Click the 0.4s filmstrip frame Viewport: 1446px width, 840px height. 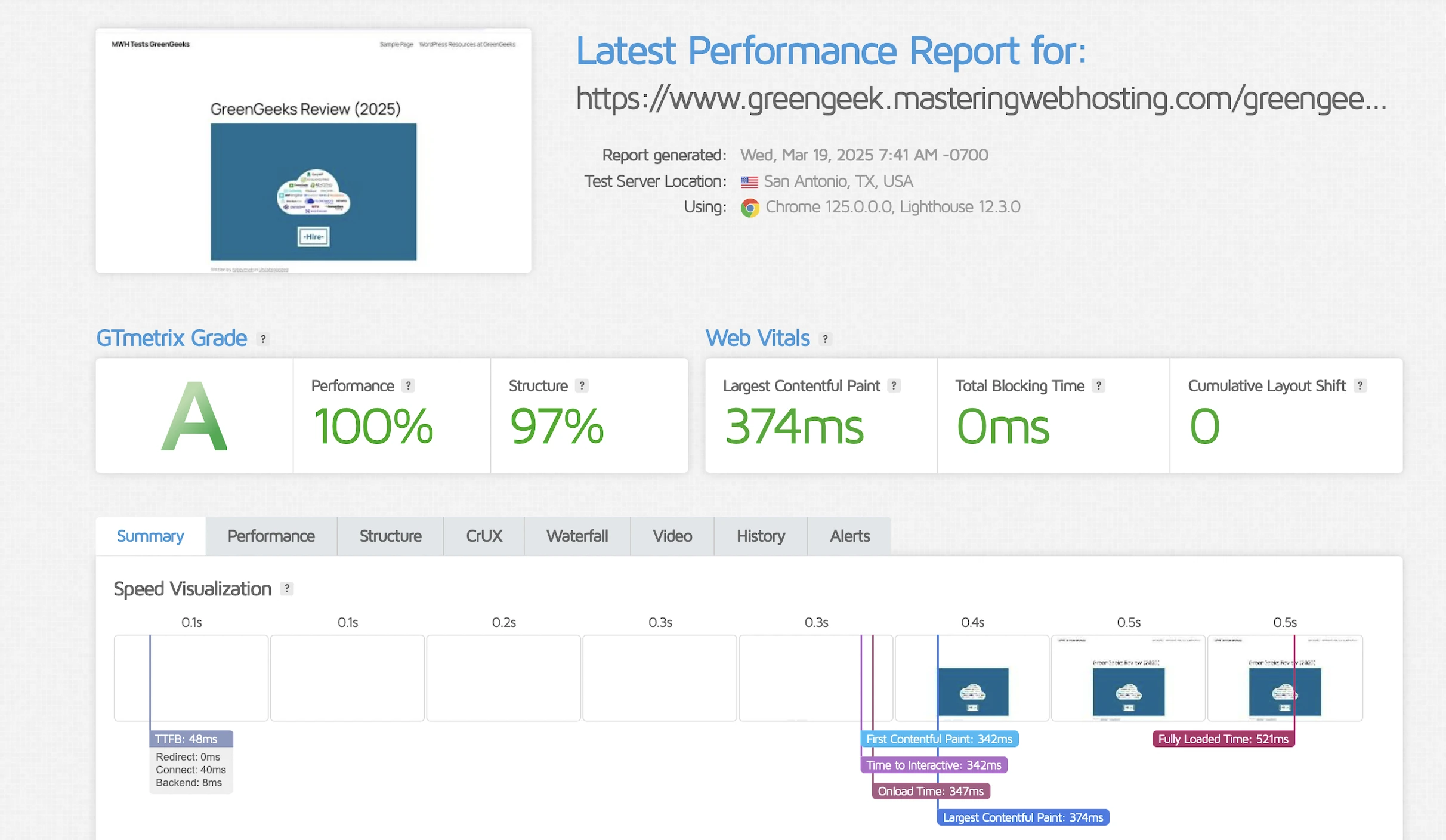tap(972, 678)
